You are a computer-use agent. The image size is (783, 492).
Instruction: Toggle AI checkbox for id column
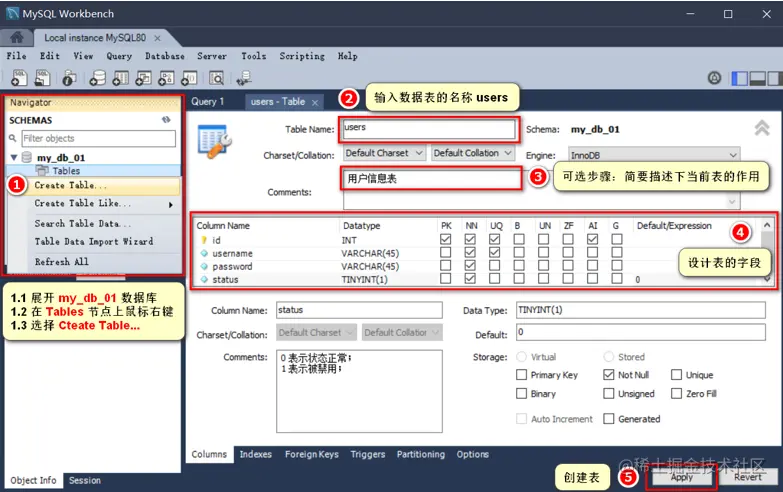pos(592,239)
